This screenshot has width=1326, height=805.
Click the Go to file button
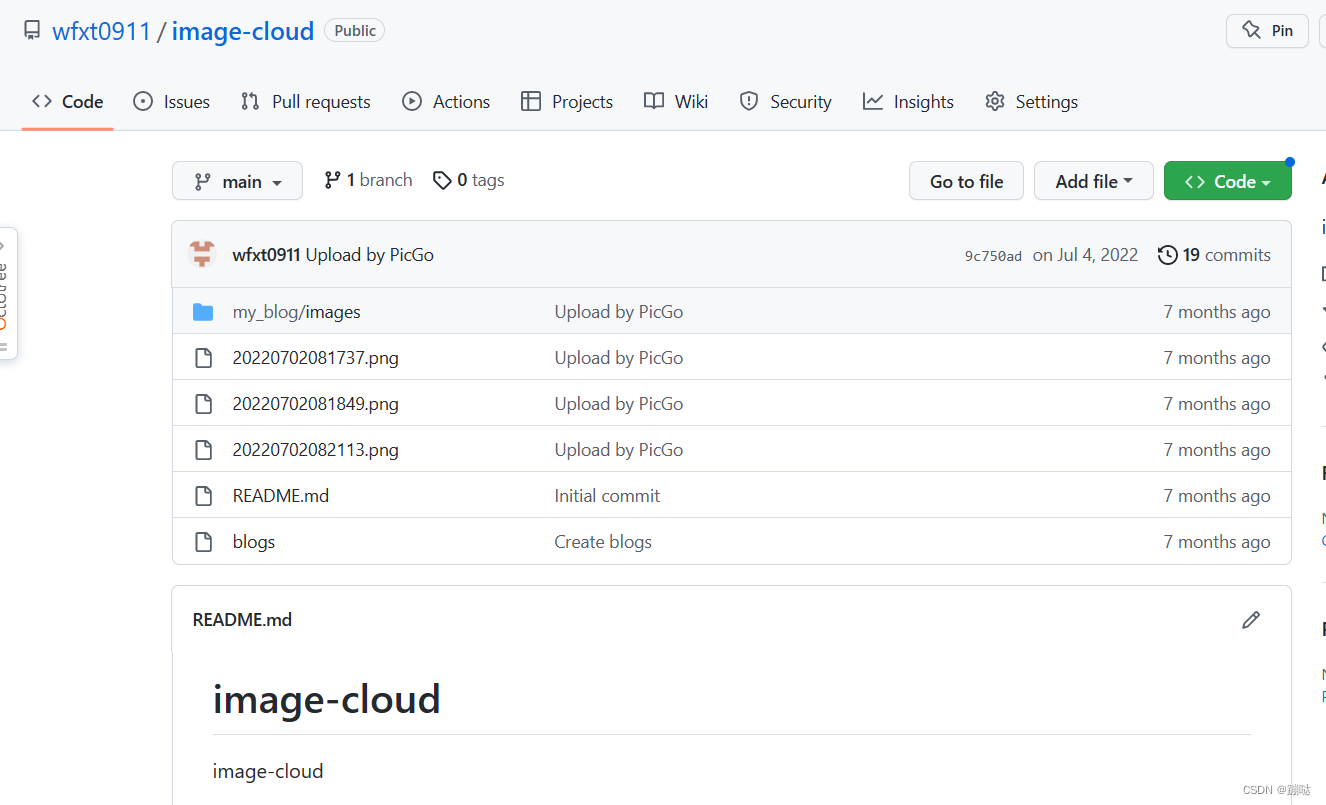(x=966, y=181)
